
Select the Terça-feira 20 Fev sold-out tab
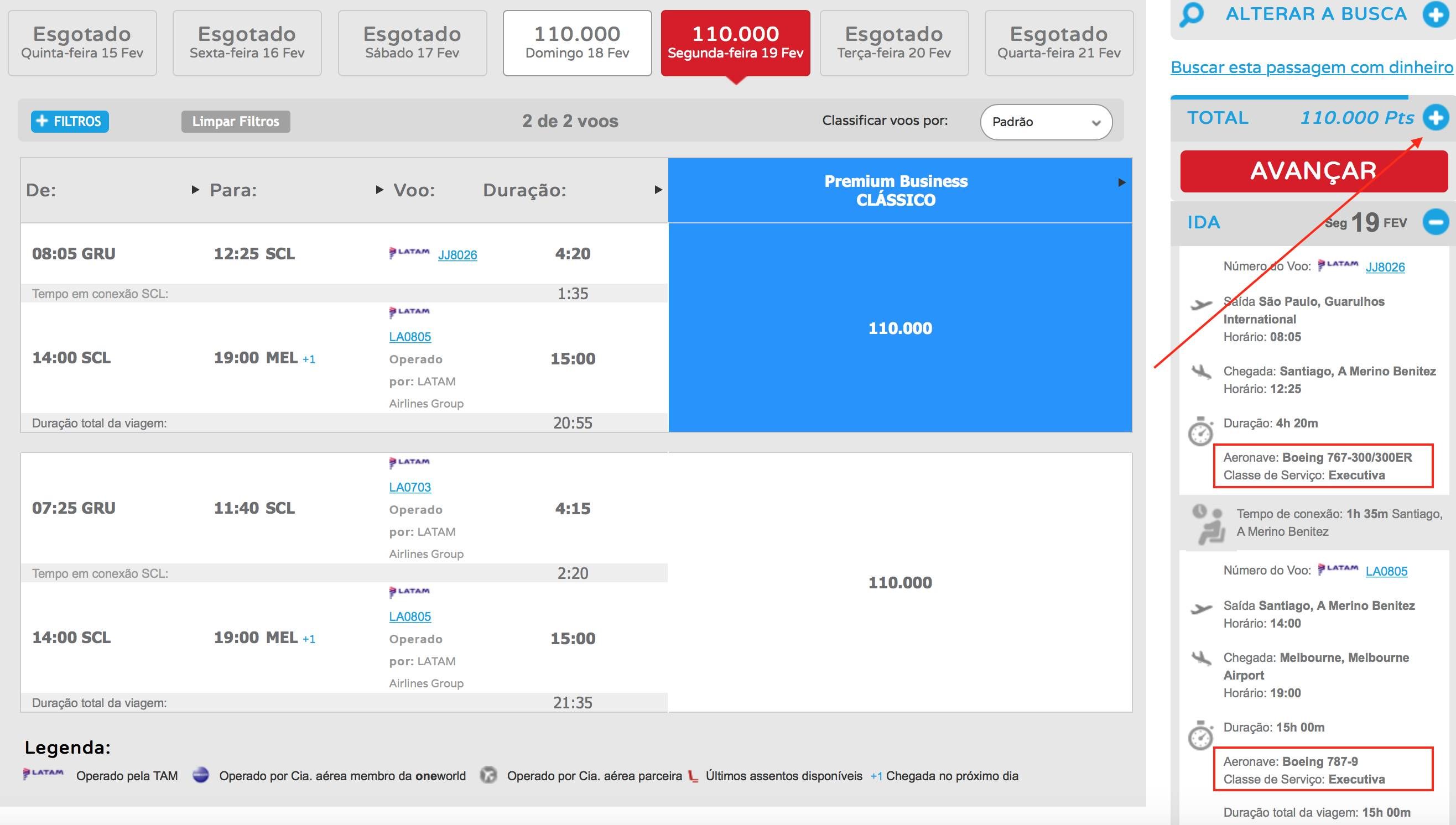894,43
